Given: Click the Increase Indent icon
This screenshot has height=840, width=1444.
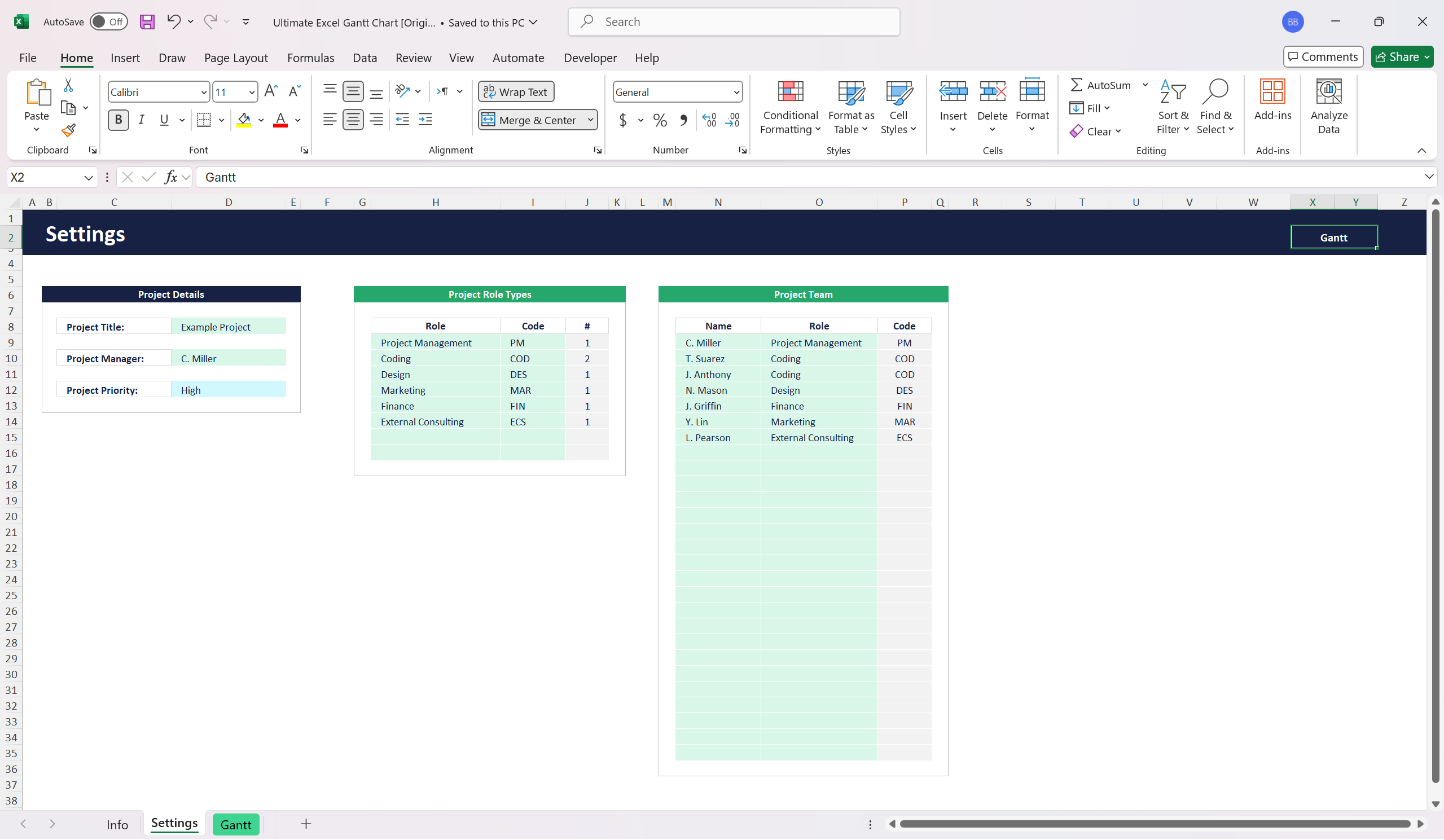Looking at the screenshot, I should point(425,120).
